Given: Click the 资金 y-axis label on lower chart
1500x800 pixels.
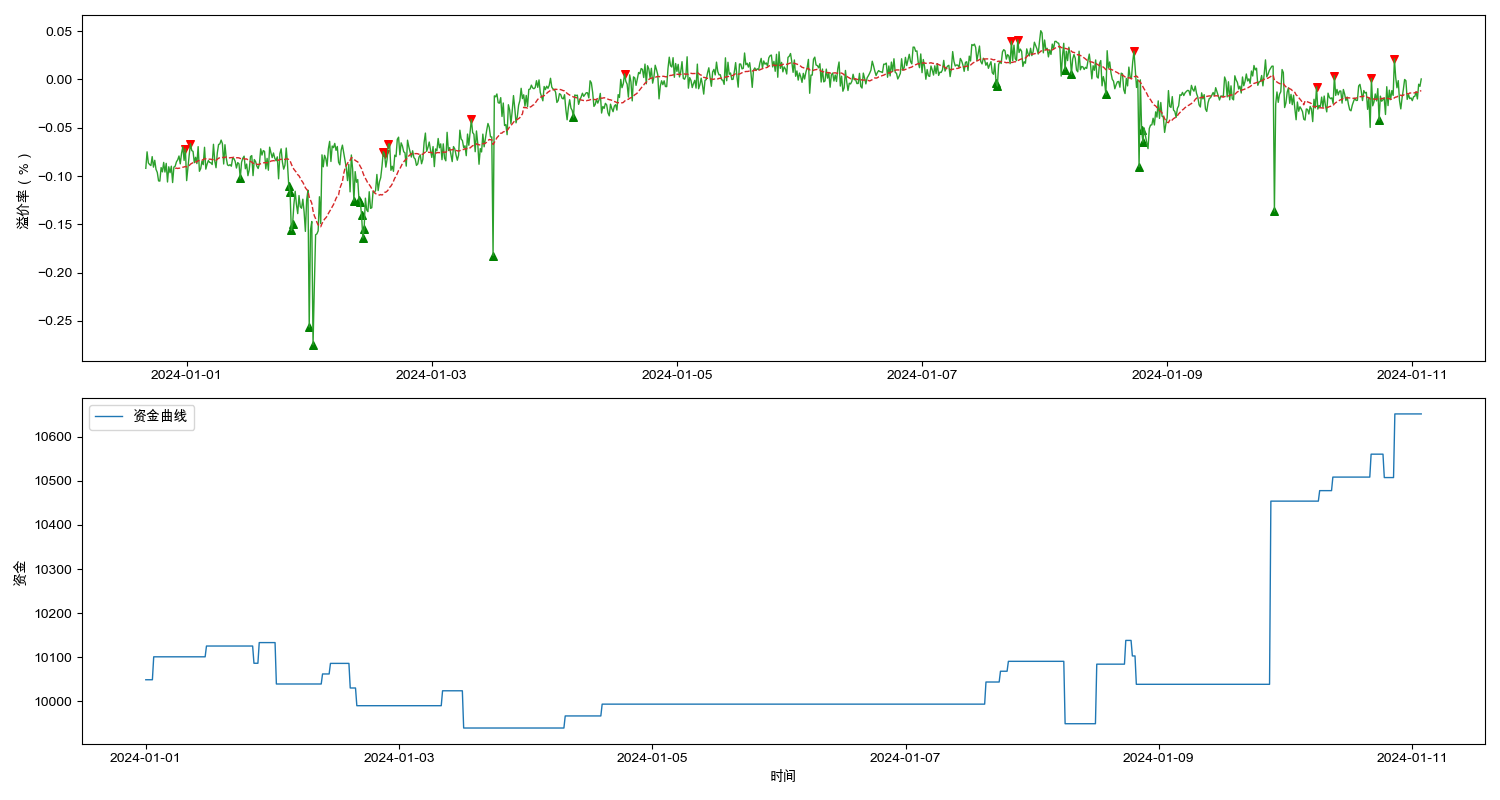Looking at the screenshot, I should click(x=20, y=573).
